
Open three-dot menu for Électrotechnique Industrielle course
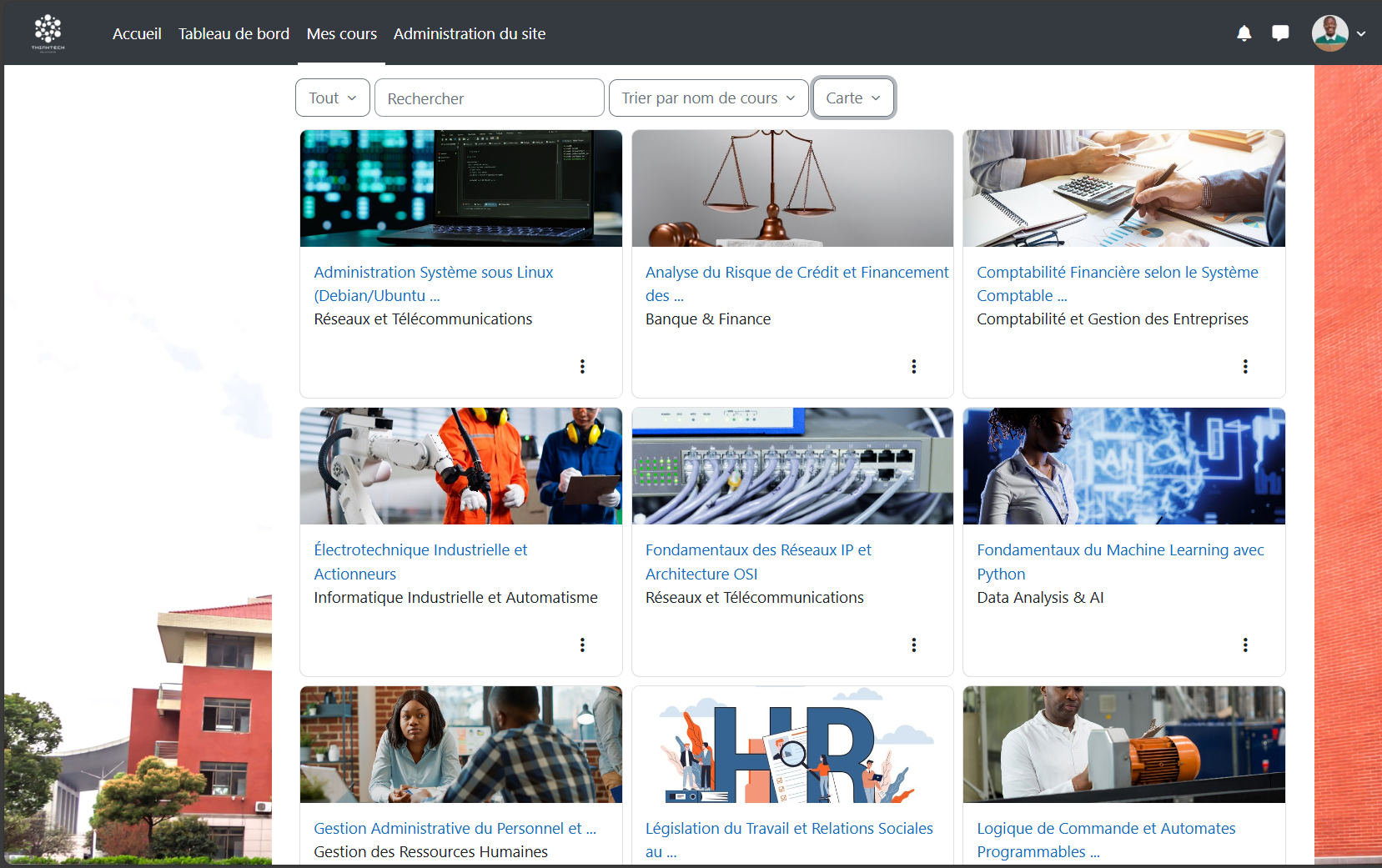(x=582, y=645)
